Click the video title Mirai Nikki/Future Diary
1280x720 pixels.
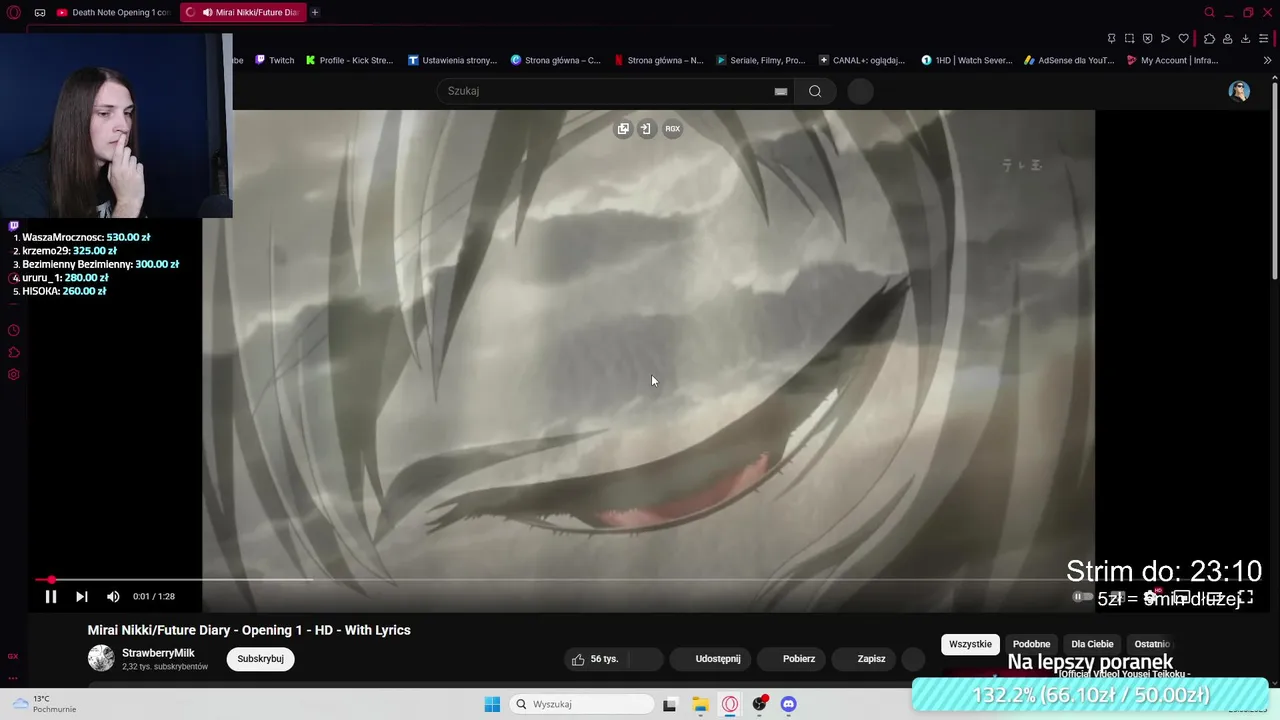249,630
